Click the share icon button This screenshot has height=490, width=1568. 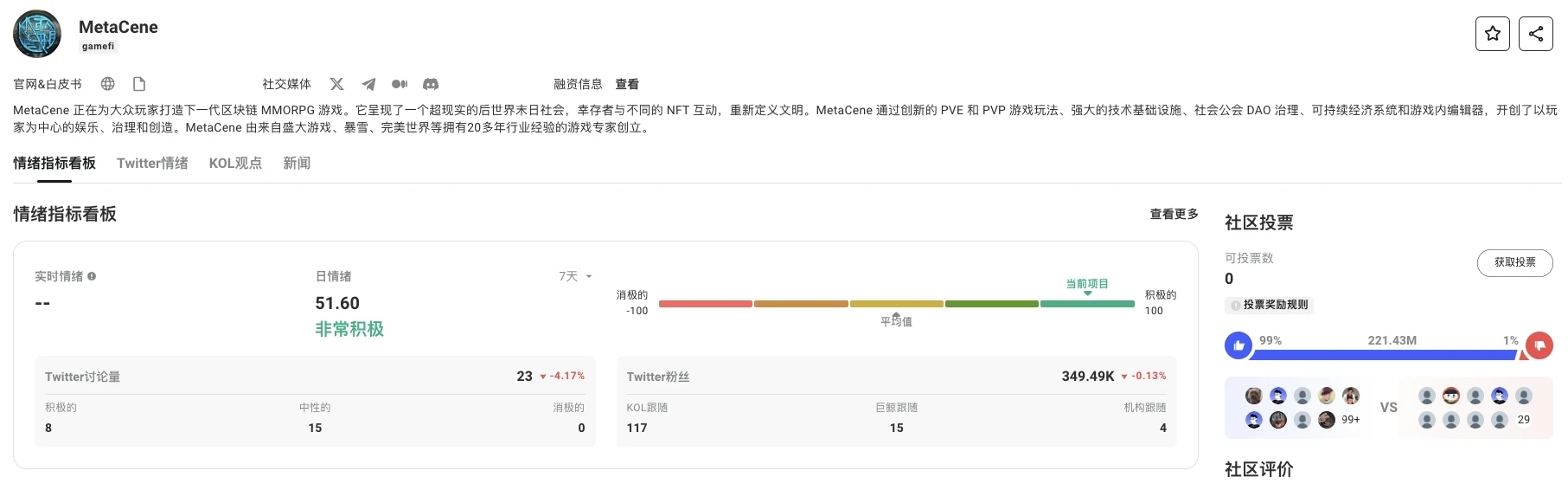point(1535,34)
